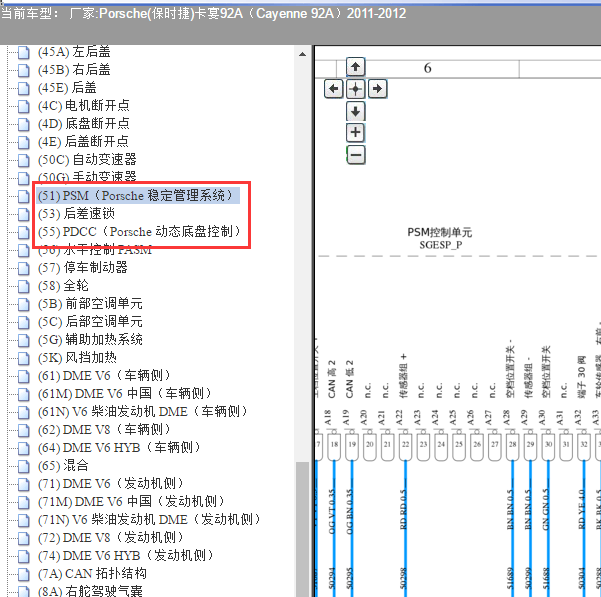Click document icon beside (4C) 电机断开点
This screenshot has height=597, width=601.
(24, 106)
